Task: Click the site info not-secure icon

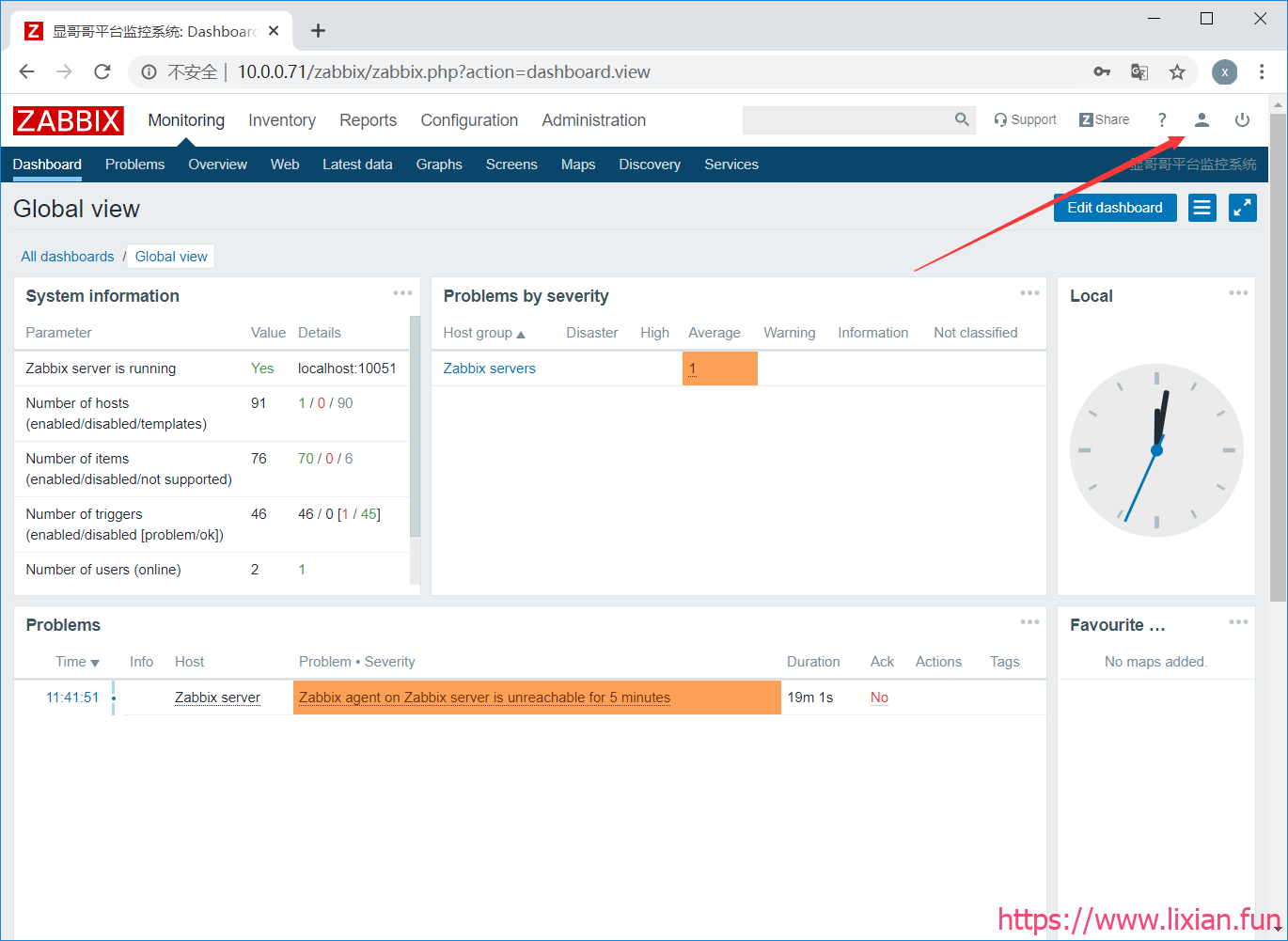Action: pyautogui.click(x=149, y=72)
